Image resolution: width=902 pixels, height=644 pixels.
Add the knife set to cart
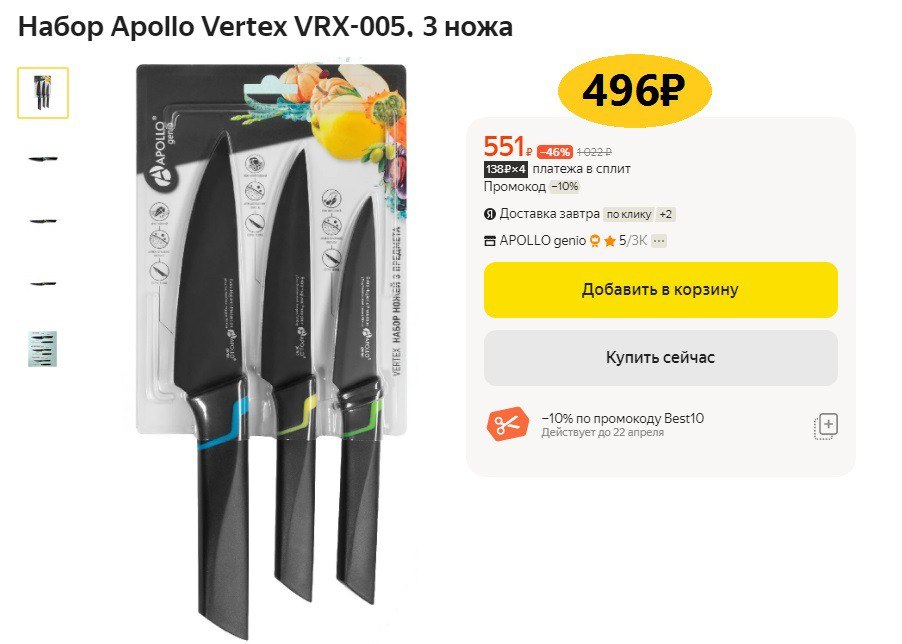660,290
